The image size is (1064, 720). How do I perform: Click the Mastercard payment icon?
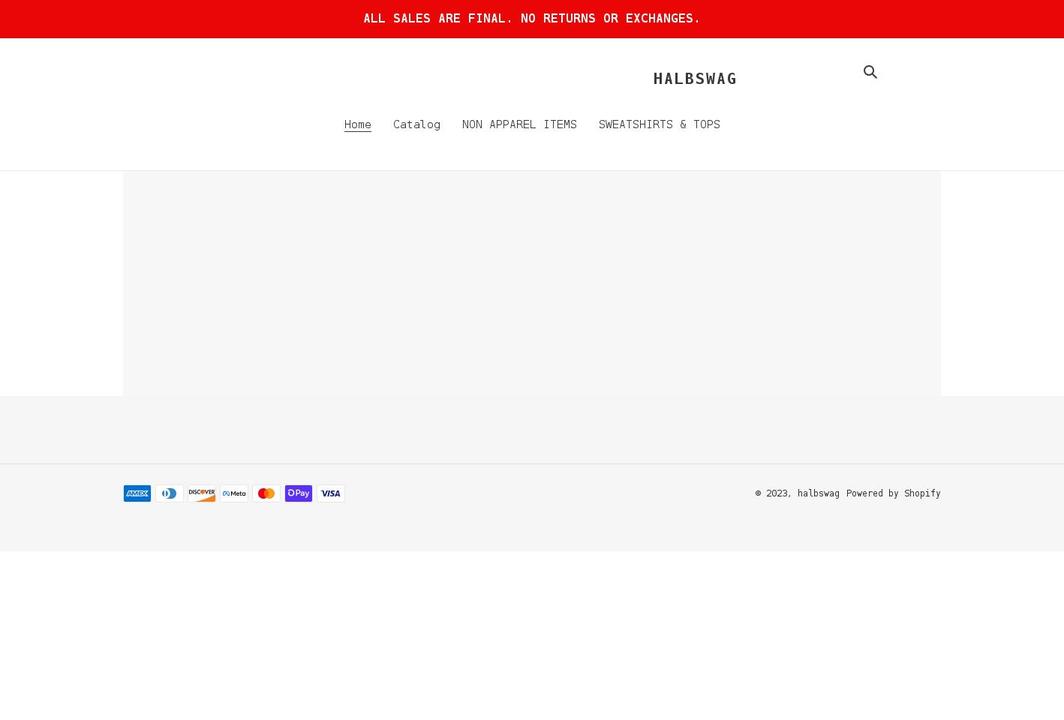point(266,493)
